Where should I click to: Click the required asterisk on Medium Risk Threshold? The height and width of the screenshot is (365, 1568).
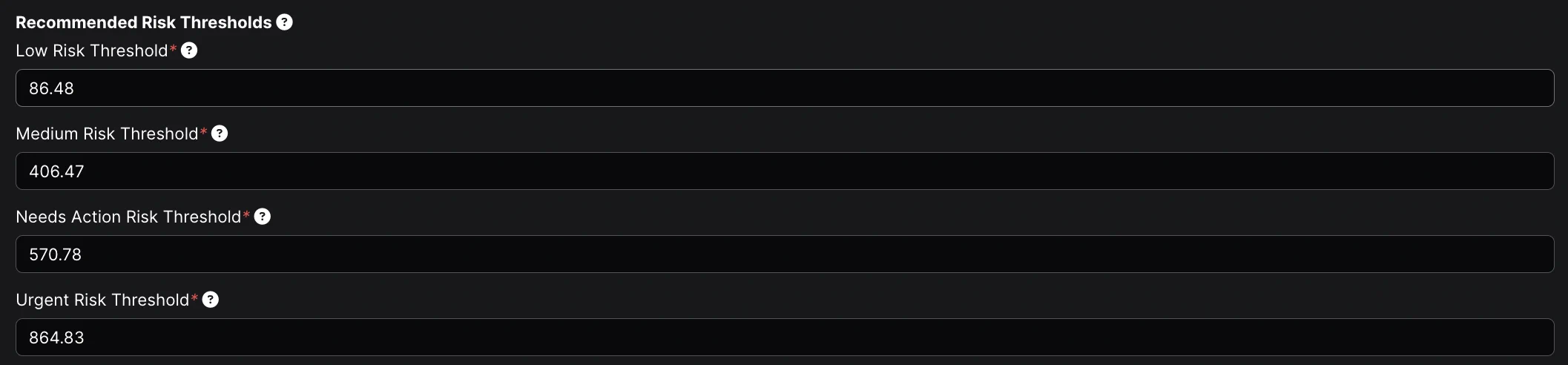(203, 132)
